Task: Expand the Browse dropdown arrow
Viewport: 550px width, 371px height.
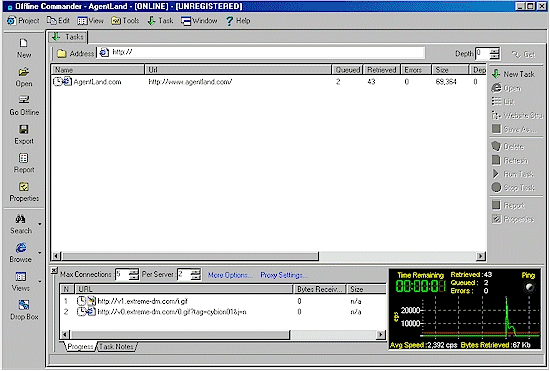Action: [40, 252]
